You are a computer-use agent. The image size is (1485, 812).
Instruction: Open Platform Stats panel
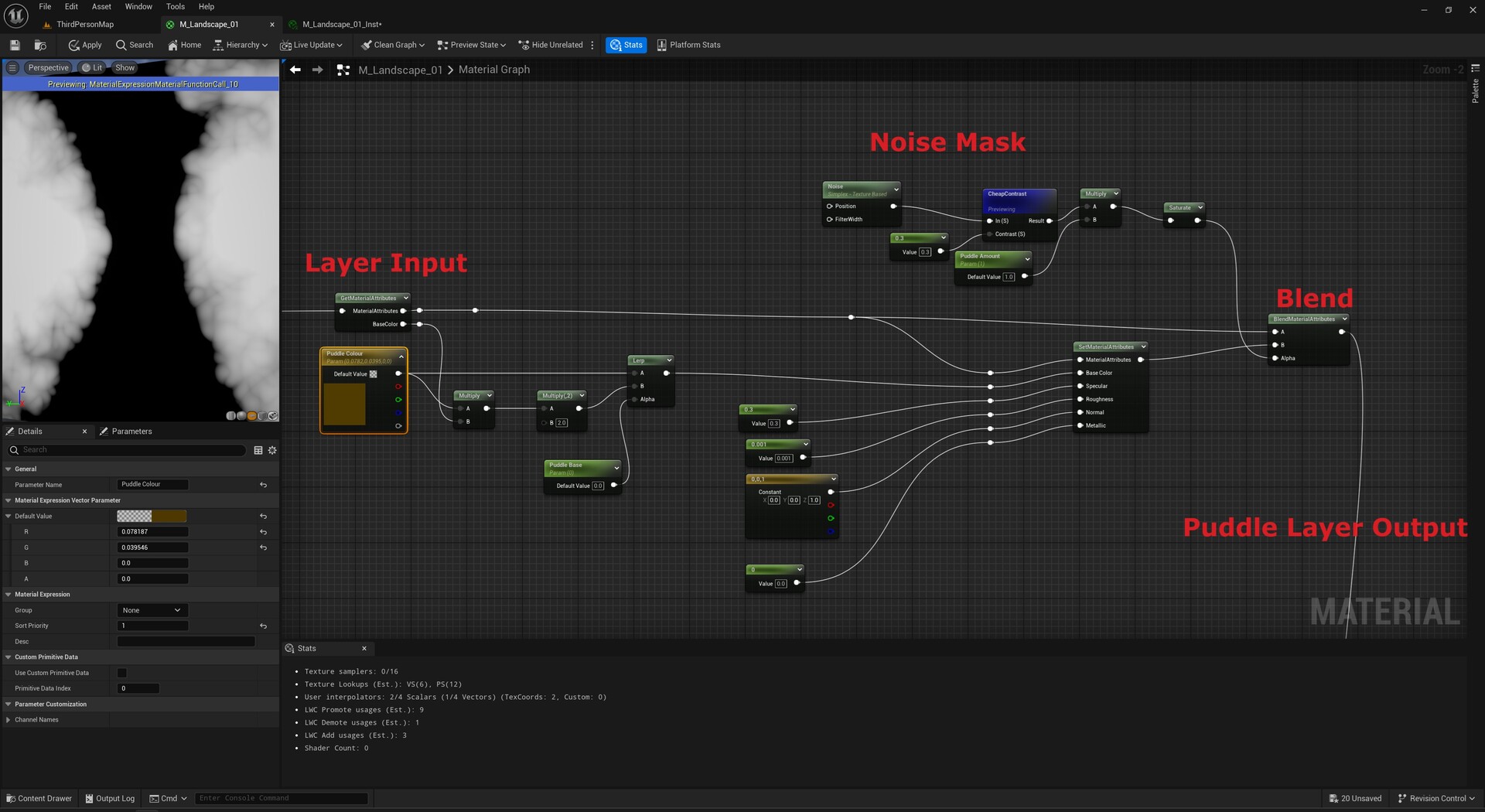pyautogui.click(x=688, y=45)
